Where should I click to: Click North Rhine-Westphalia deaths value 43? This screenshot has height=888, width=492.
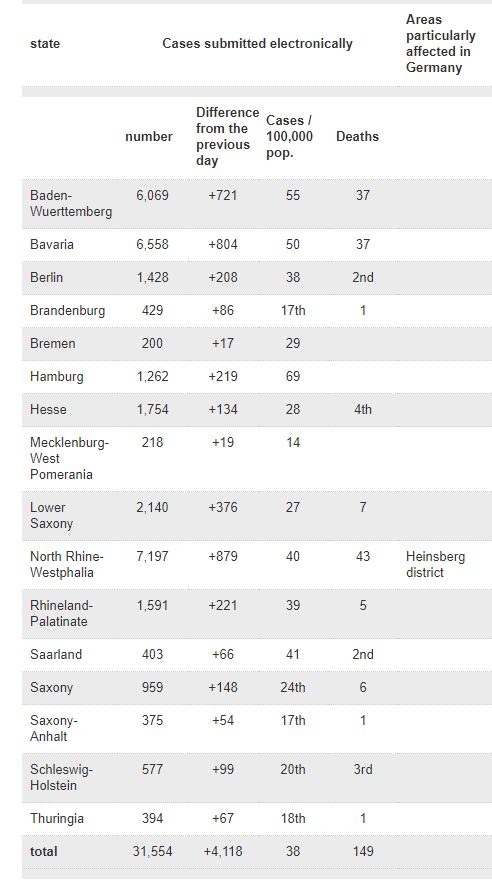pyautogui.click(x=363, y=557)
